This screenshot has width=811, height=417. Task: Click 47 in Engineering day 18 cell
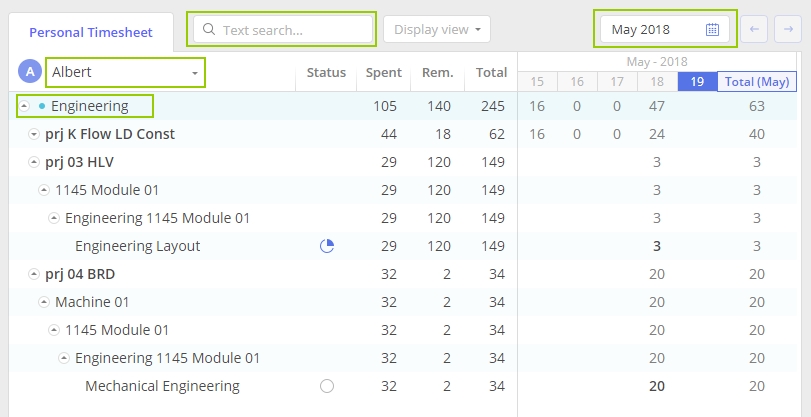[x=657, y=107]
